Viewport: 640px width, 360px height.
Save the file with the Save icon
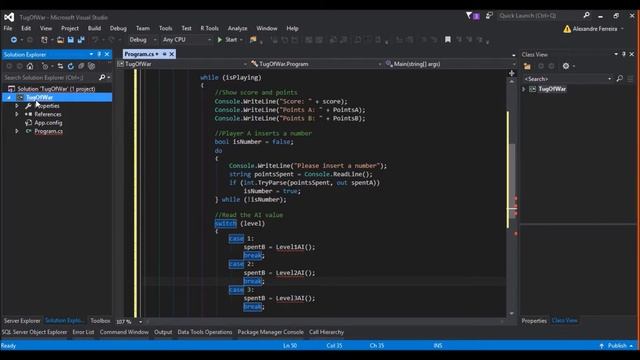pyautogui.click(x=71, y=40)
